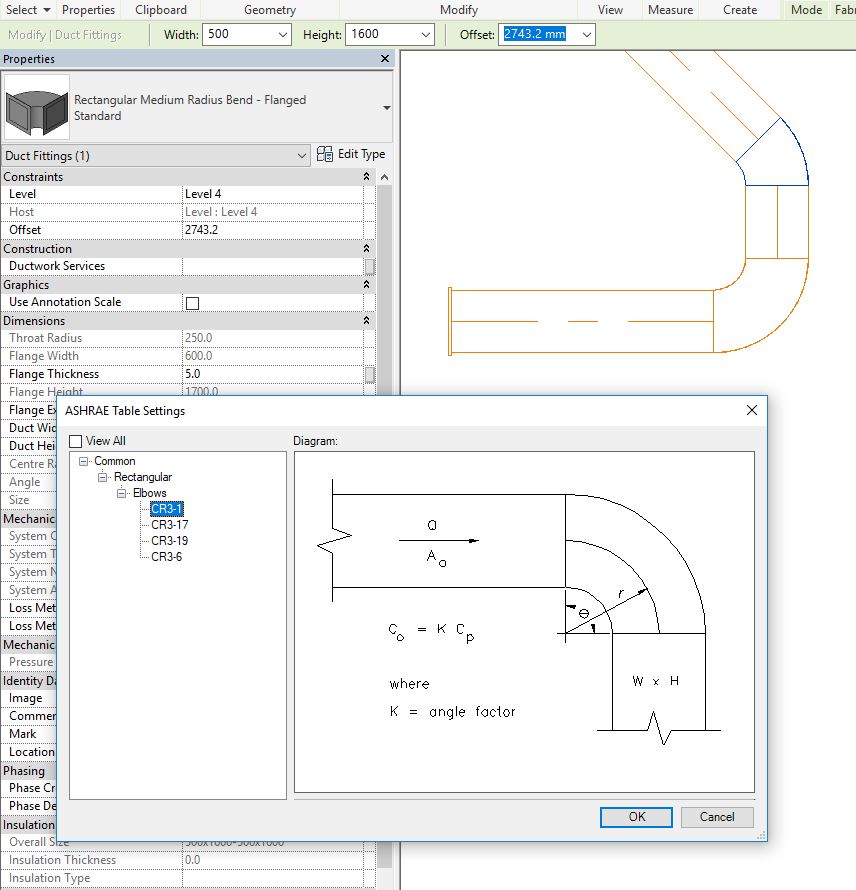Select the CR3-1 table entry
The width and height of the screenshot is (856, 890).
tap(166, 509)
